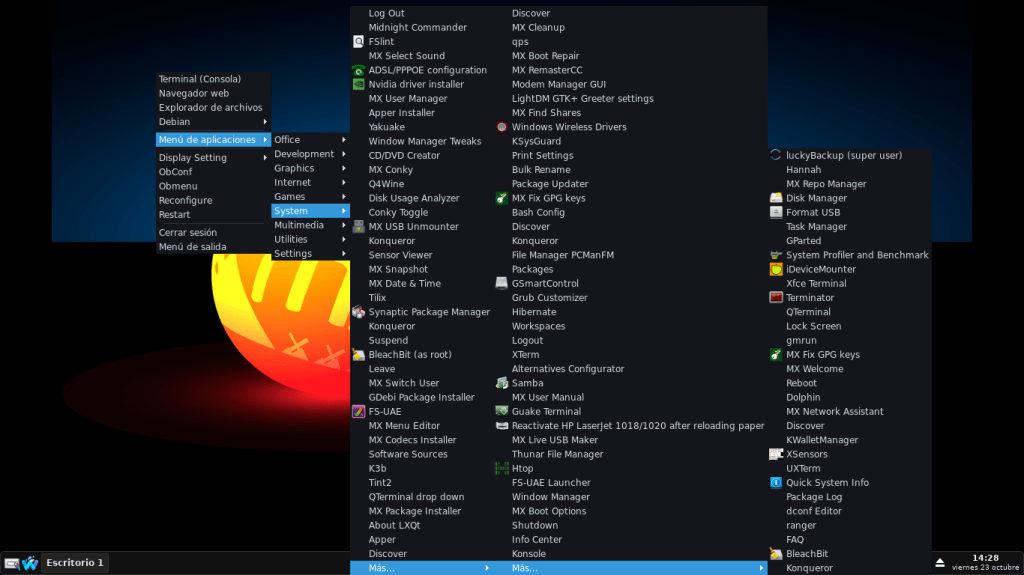The image size is (1024, 575).
Task: Launch Nvidia driver installer via its icon
Action: click(x=359, y=85)
